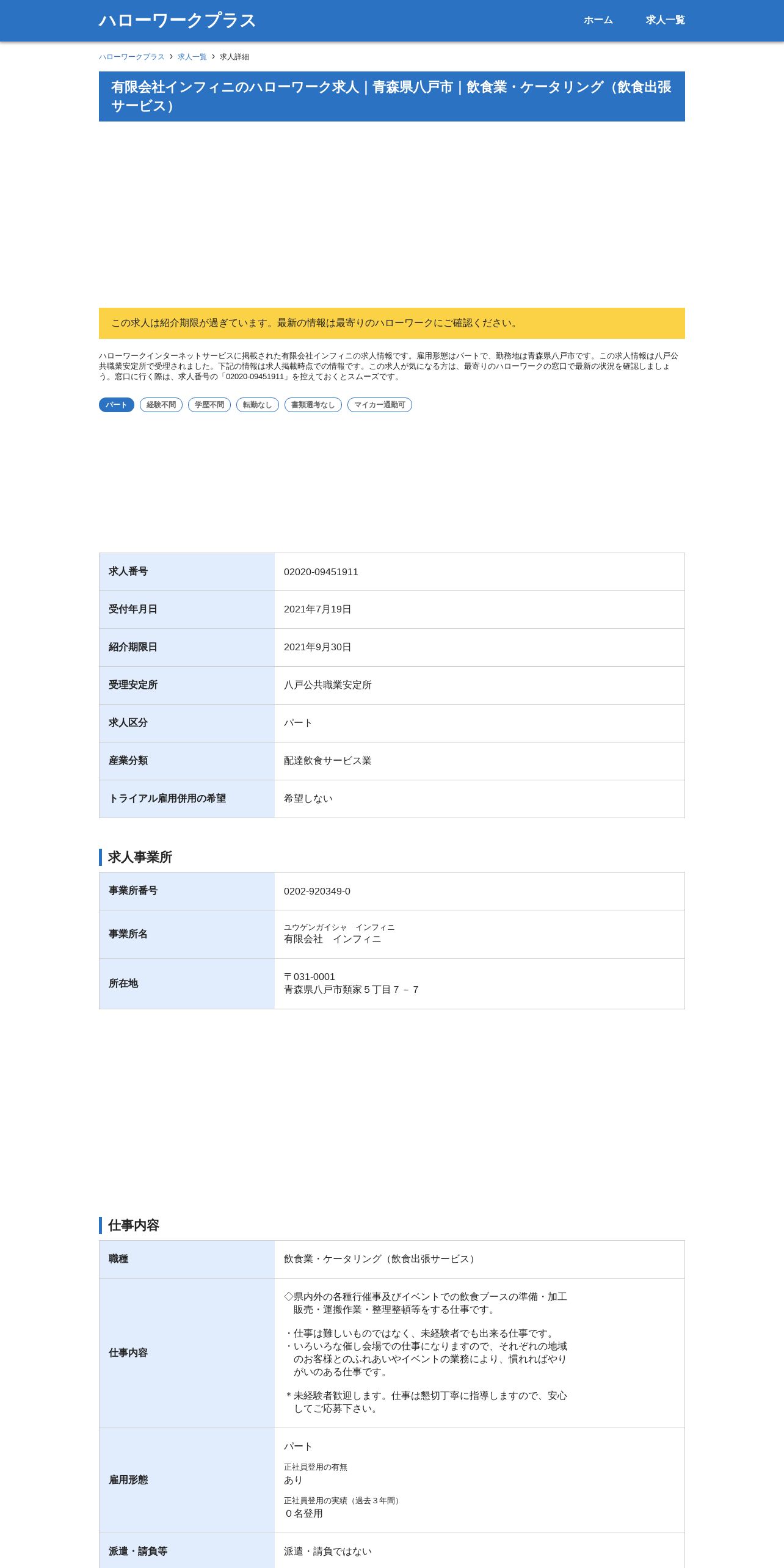Click the 職種 row label
The image size is (784, 1568).
tap(118, 1259)
